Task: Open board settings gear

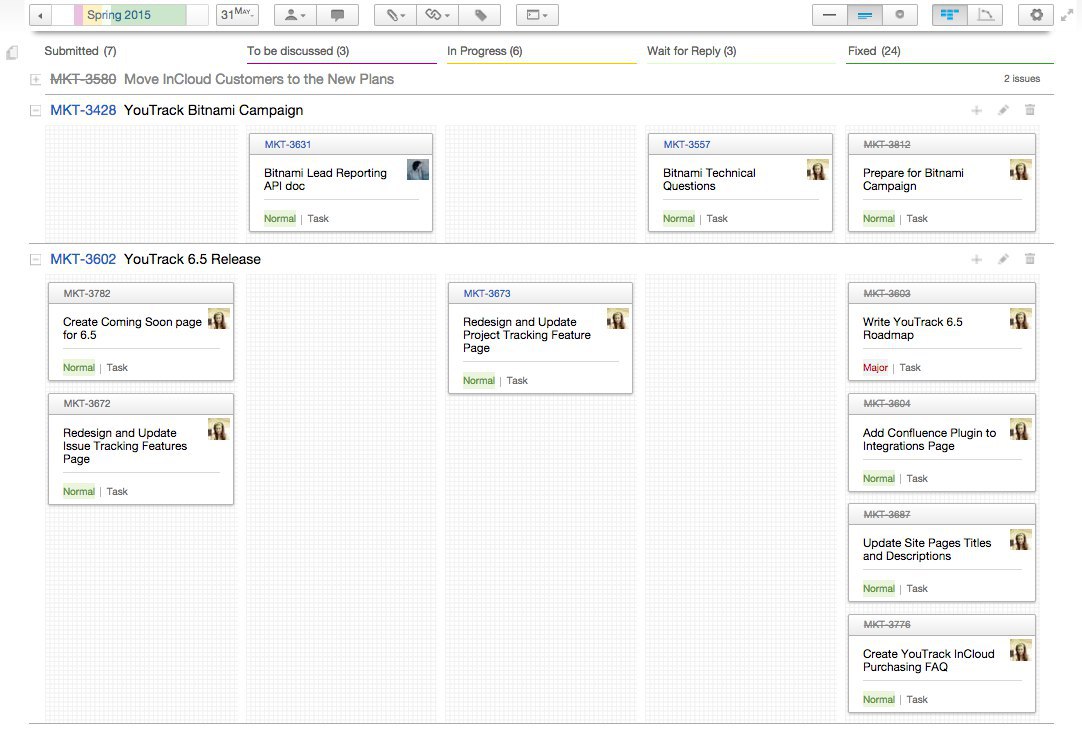Action: tap(1036, 15)
